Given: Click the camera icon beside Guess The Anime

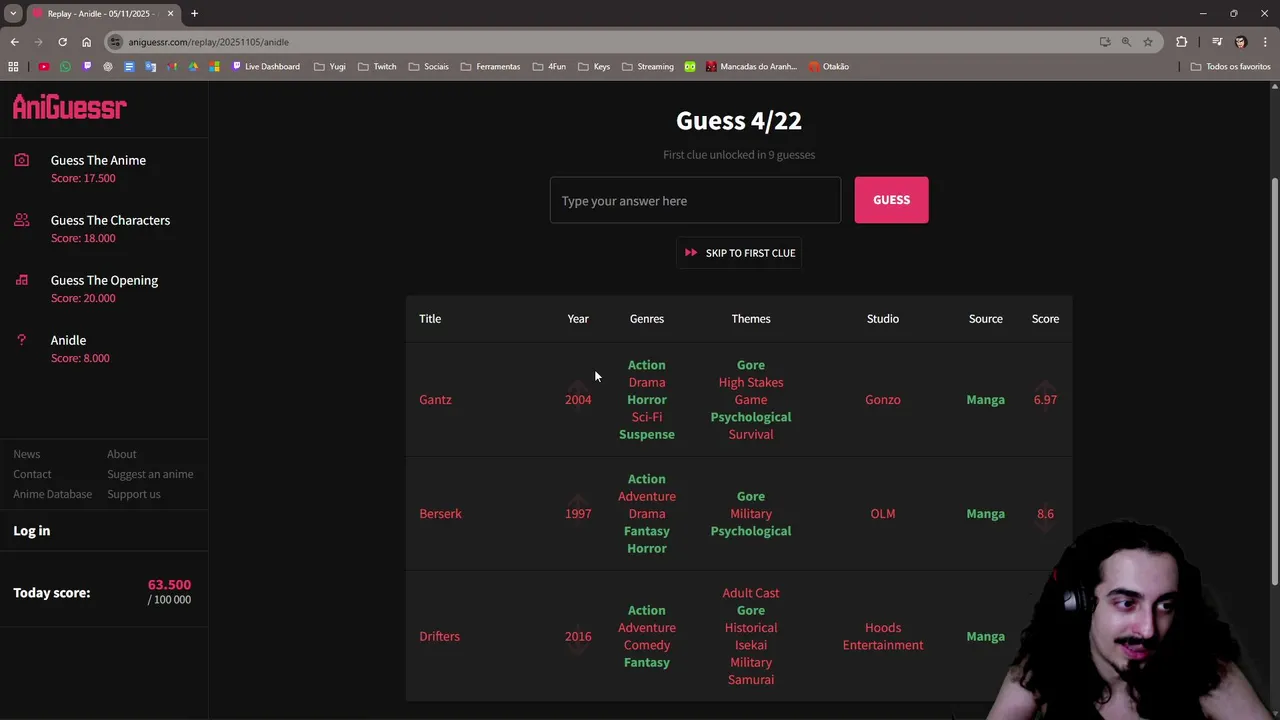Looking at the screenshot, I should (22, 160).
